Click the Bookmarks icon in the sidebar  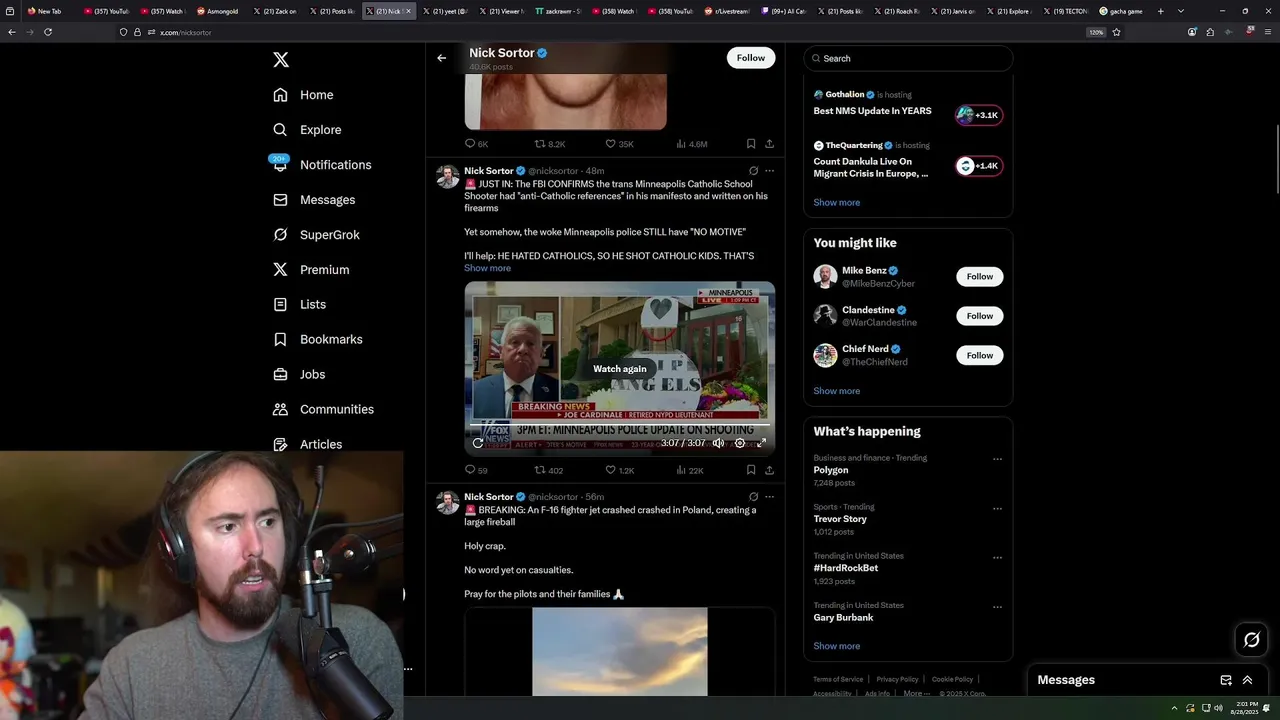pos(280,339)
